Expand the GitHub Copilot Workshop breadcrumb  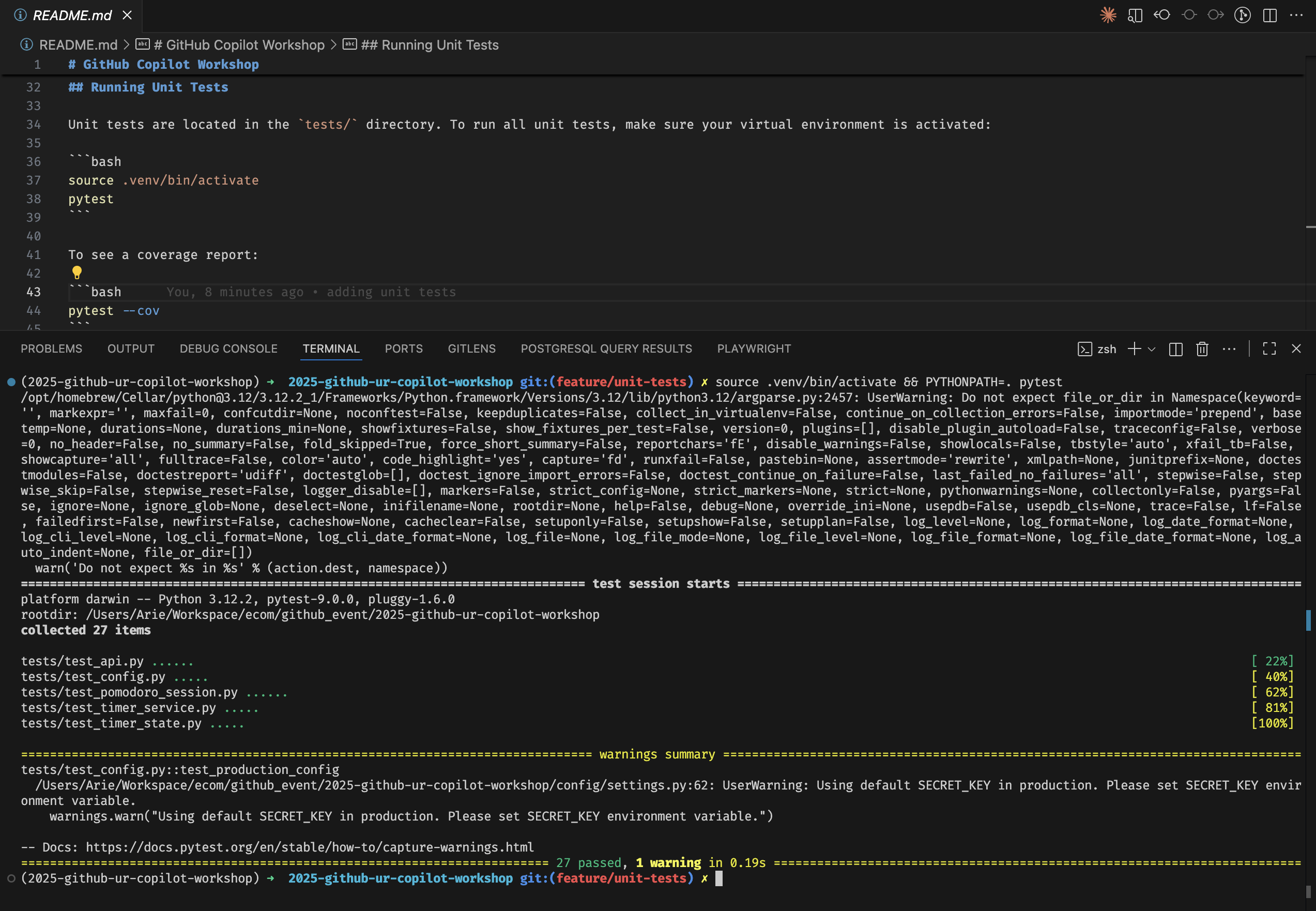pyautogui.click(x=239, y=44)
